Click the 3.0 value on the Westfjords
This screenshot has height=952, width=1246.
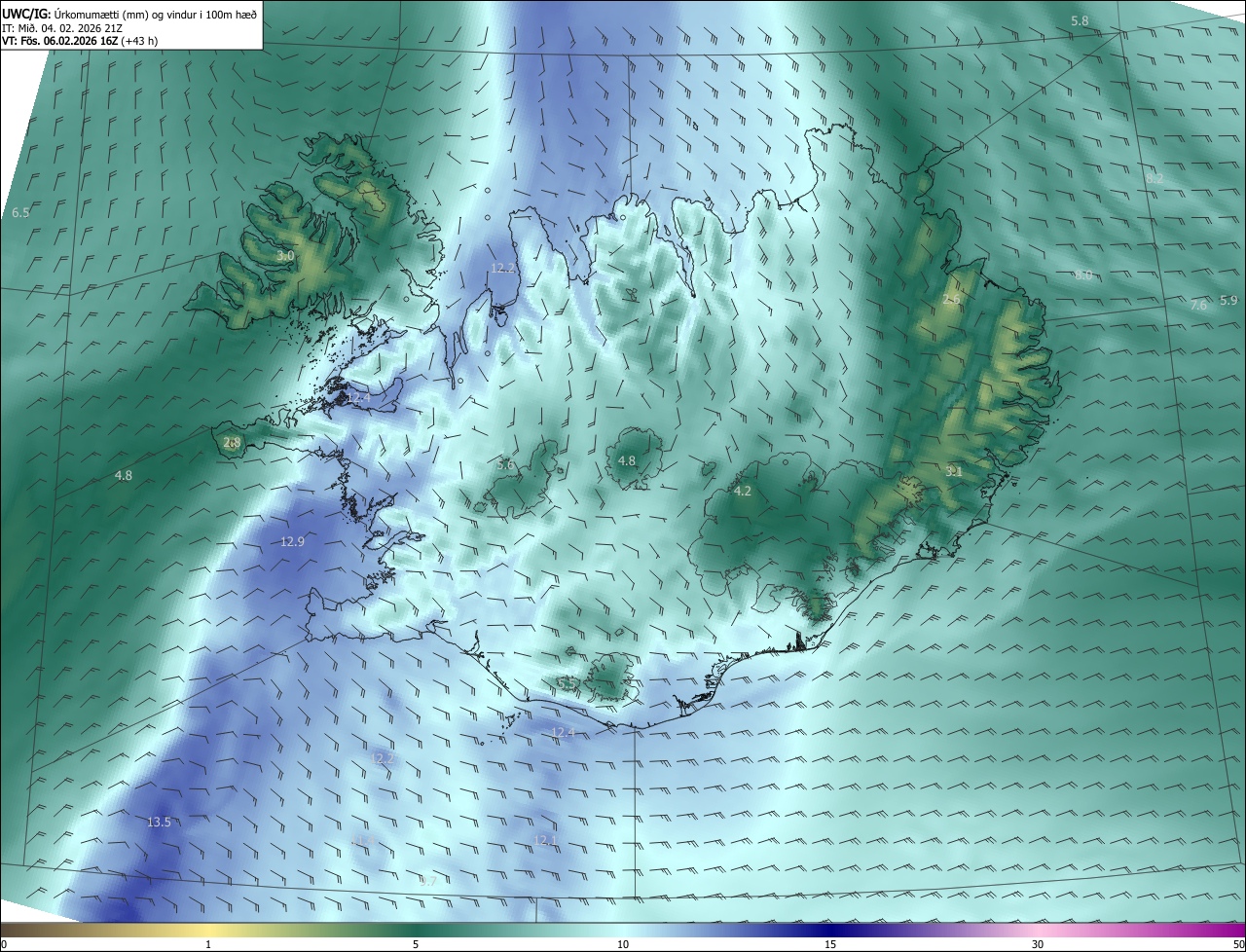tap(285, 256)
